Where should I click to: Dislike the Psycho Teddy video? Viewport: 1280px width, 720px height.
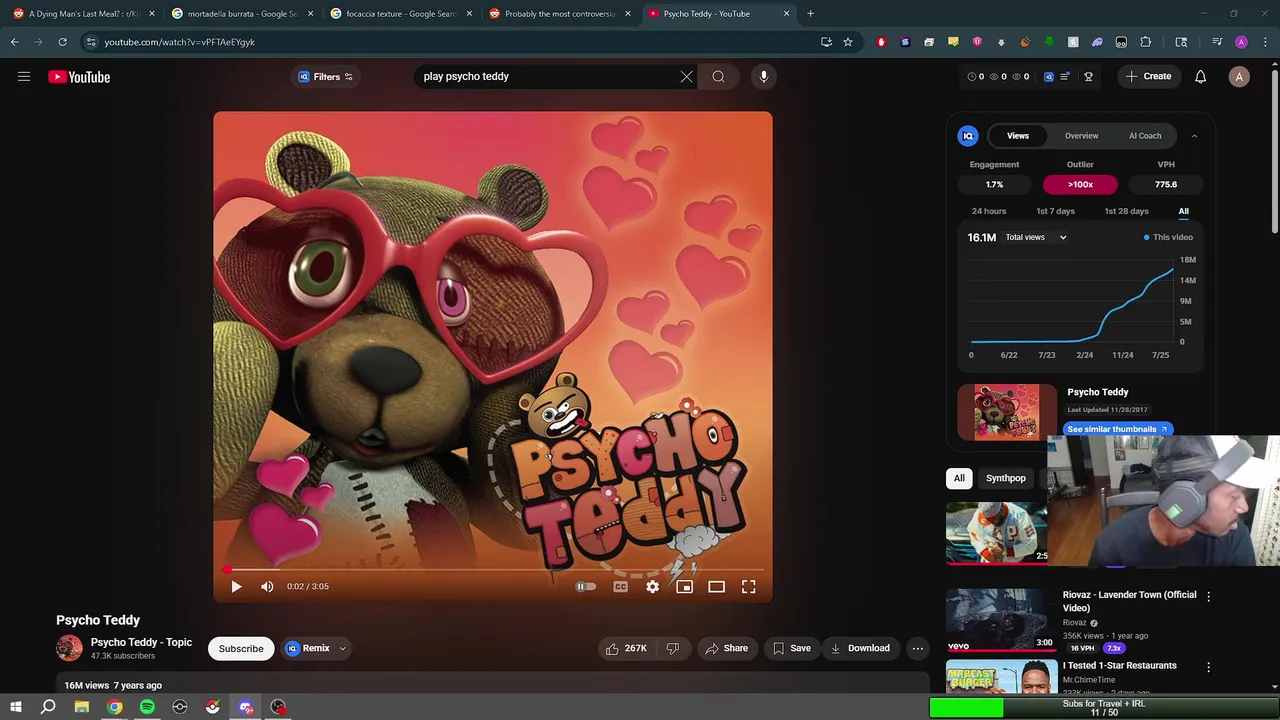(673, 648)
